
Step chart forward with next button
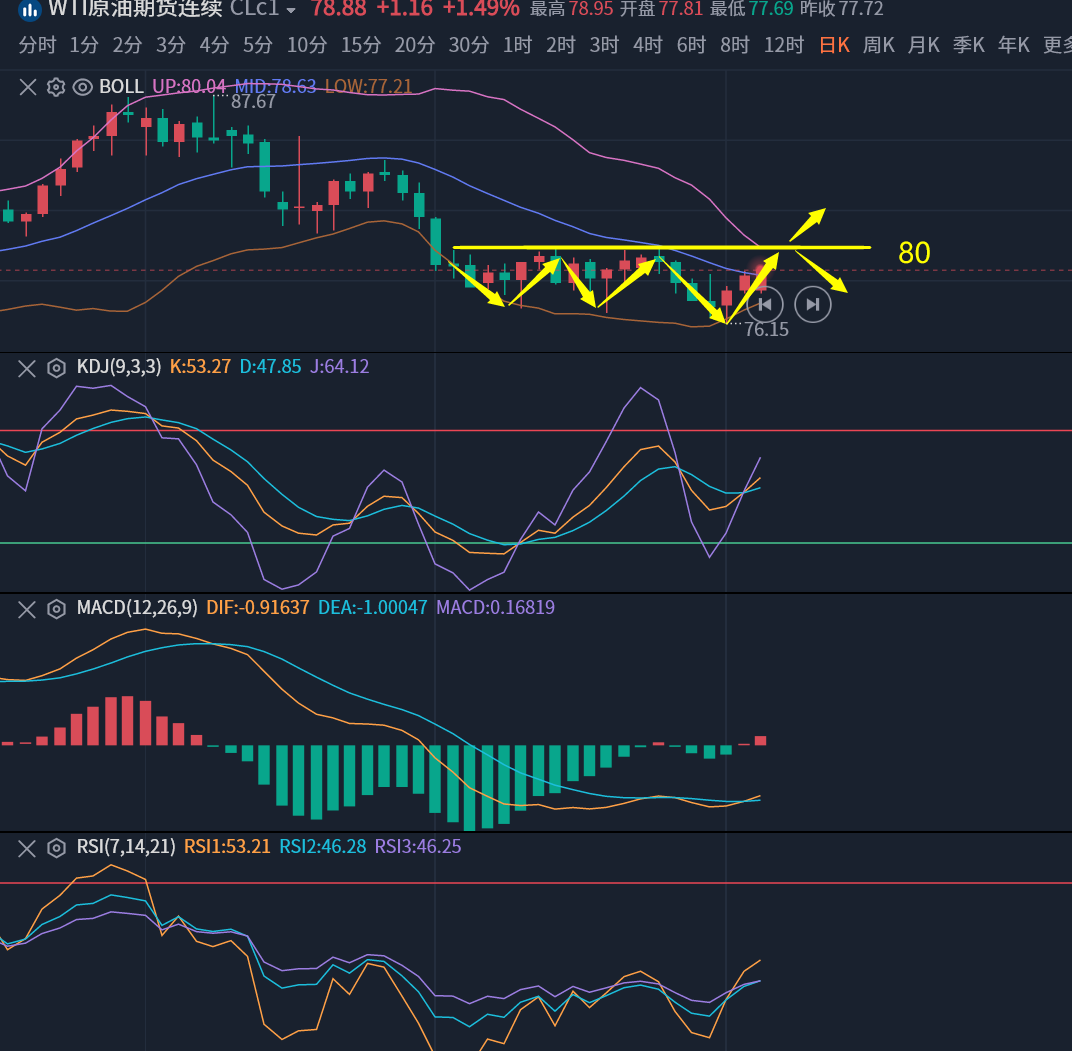tap(813, 304)
